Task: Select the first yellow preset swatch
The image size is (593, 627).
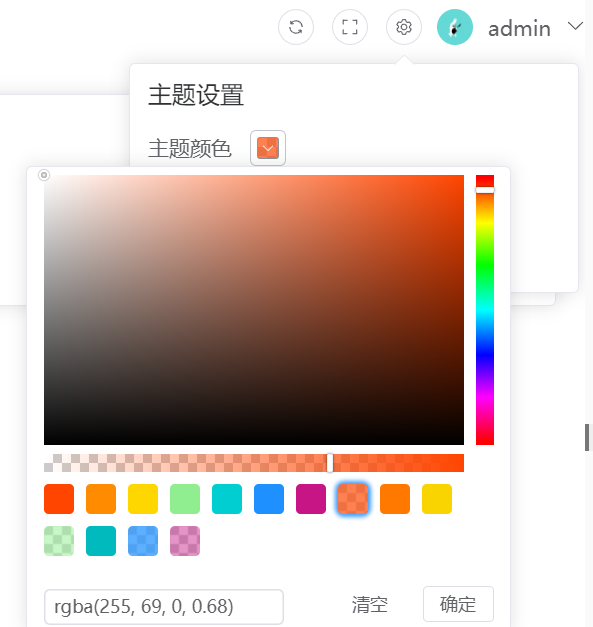Action: tap(143, 499)
